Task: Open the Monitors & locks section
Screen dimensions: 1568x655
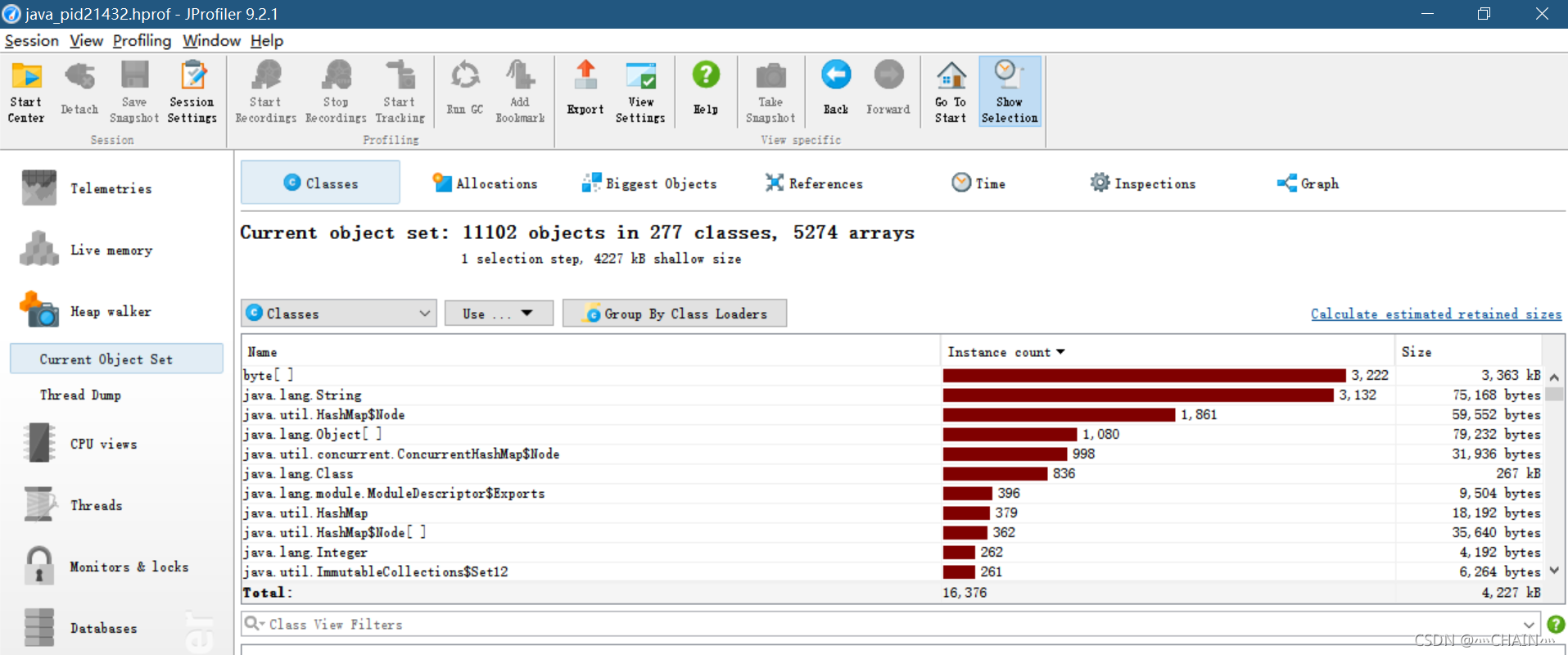Action: (x=106, y=567)
